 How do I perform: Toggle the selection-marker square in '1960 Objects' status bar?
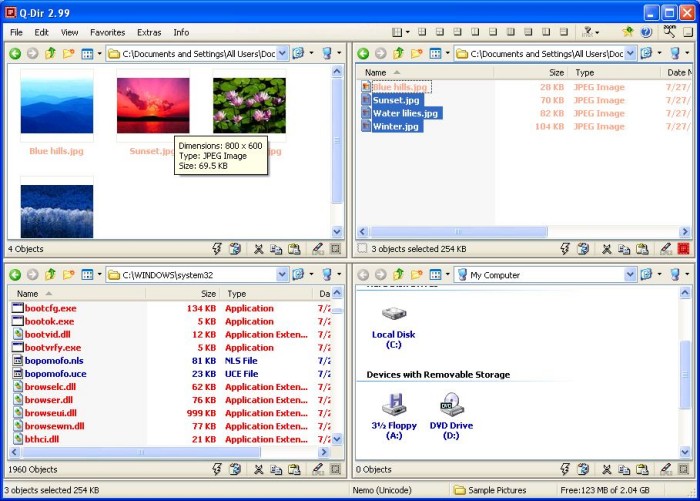(x=335, y=469)
